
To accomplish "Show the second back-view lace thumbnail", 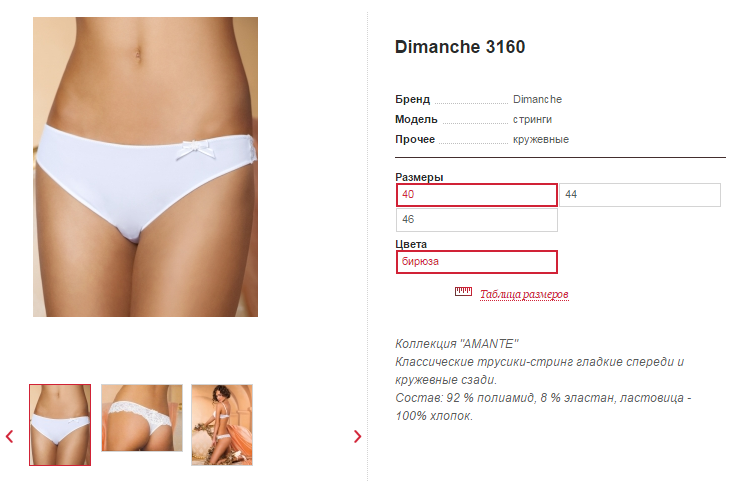I will pos(142,418).
